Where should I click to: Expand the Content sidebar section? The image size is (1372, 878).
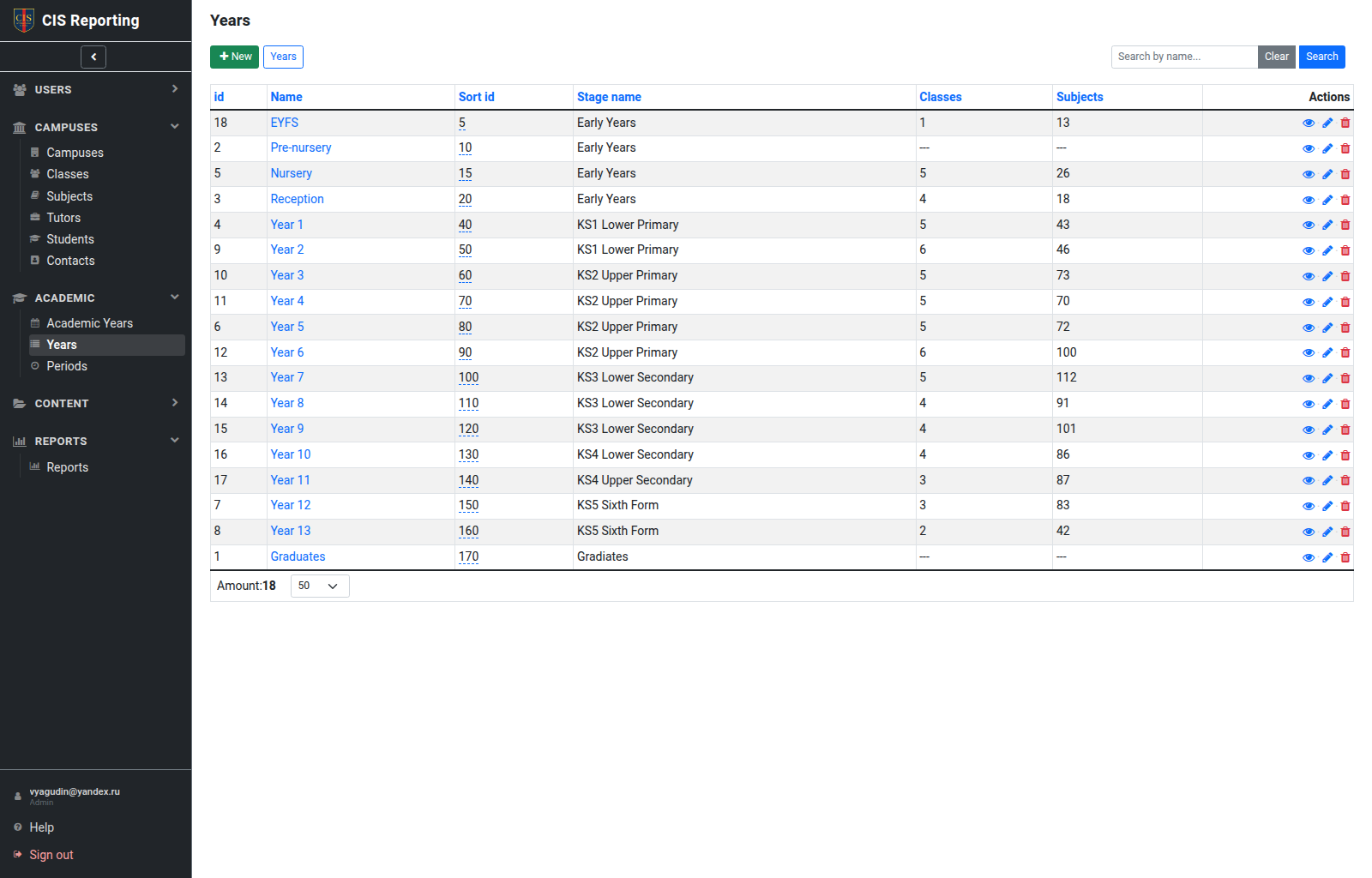pos(96,403)
